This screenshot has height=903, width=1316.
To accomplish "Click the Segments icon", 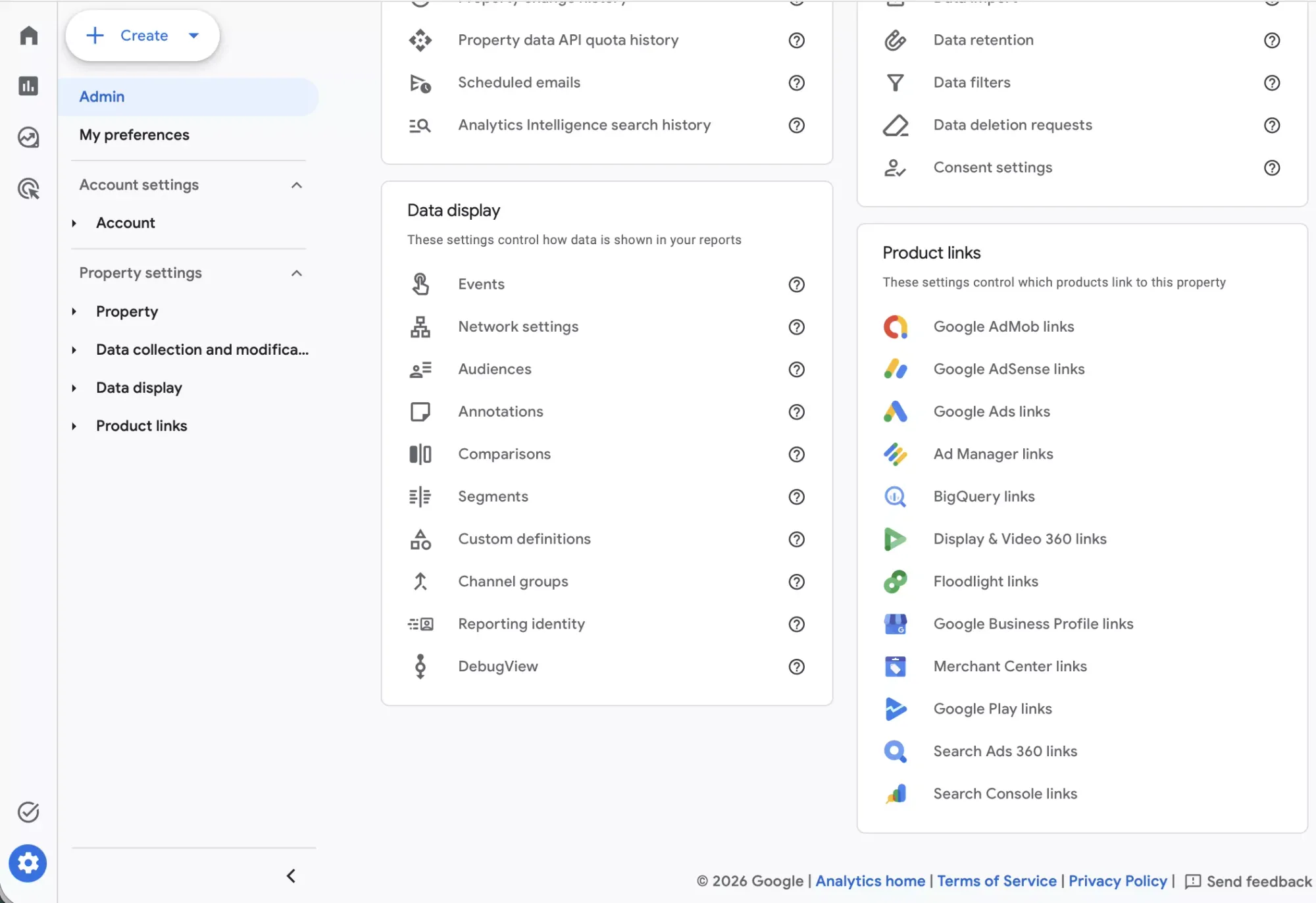I will tap(420, 497).
